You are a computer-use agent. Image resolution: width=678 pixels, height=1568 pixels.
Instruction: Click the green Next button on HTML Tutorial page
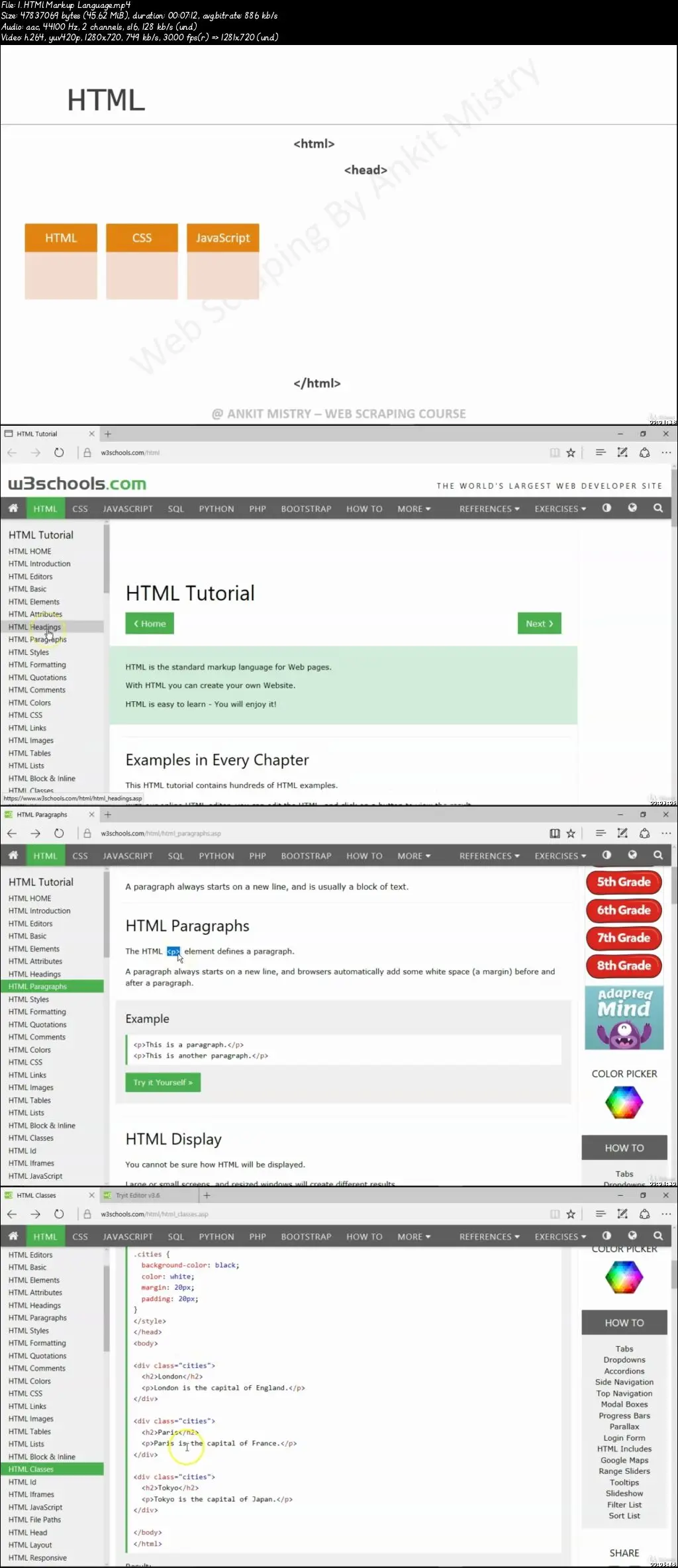[539, 623]
